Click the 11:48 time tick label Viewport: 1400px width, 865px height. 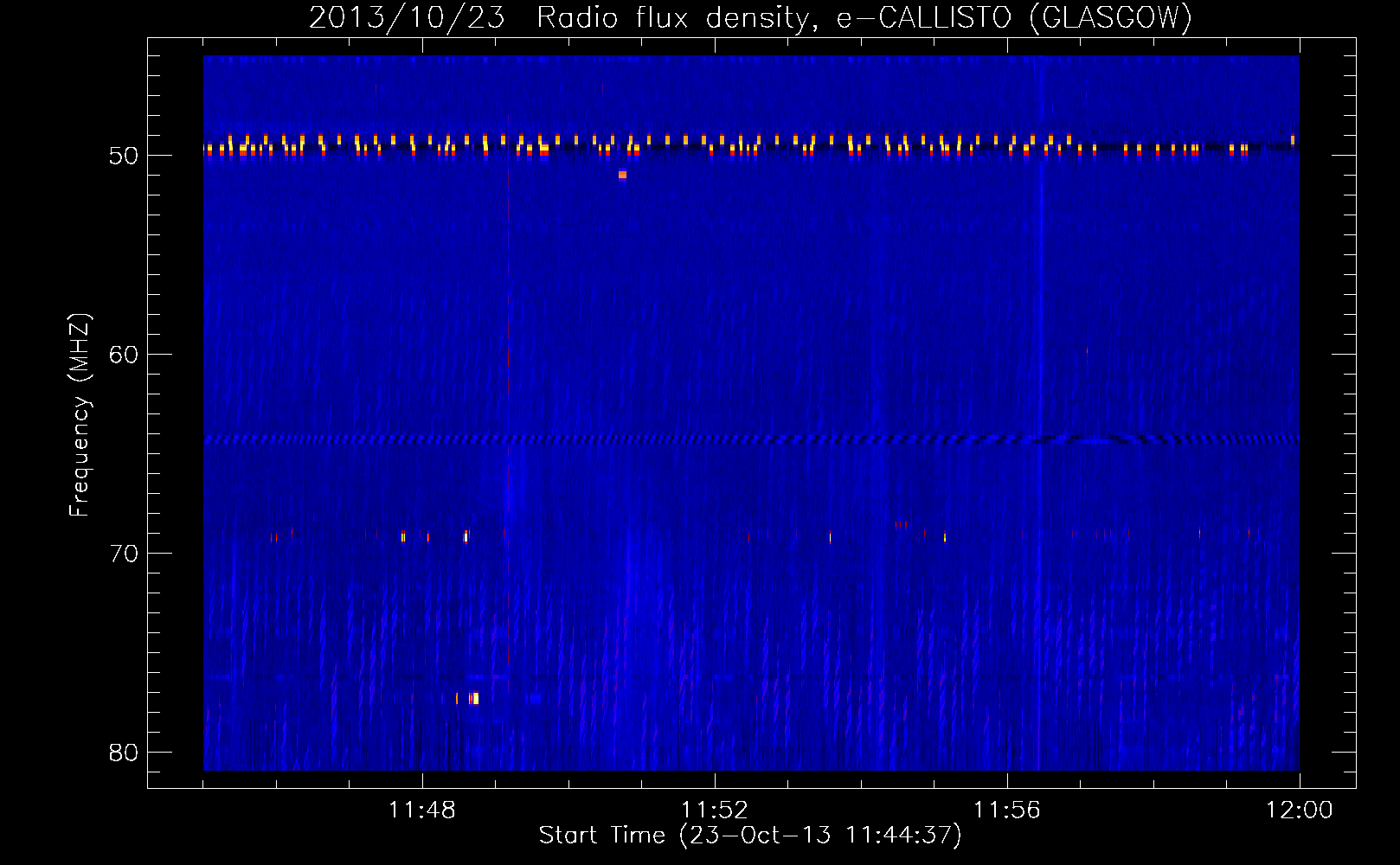coord(422,811)
